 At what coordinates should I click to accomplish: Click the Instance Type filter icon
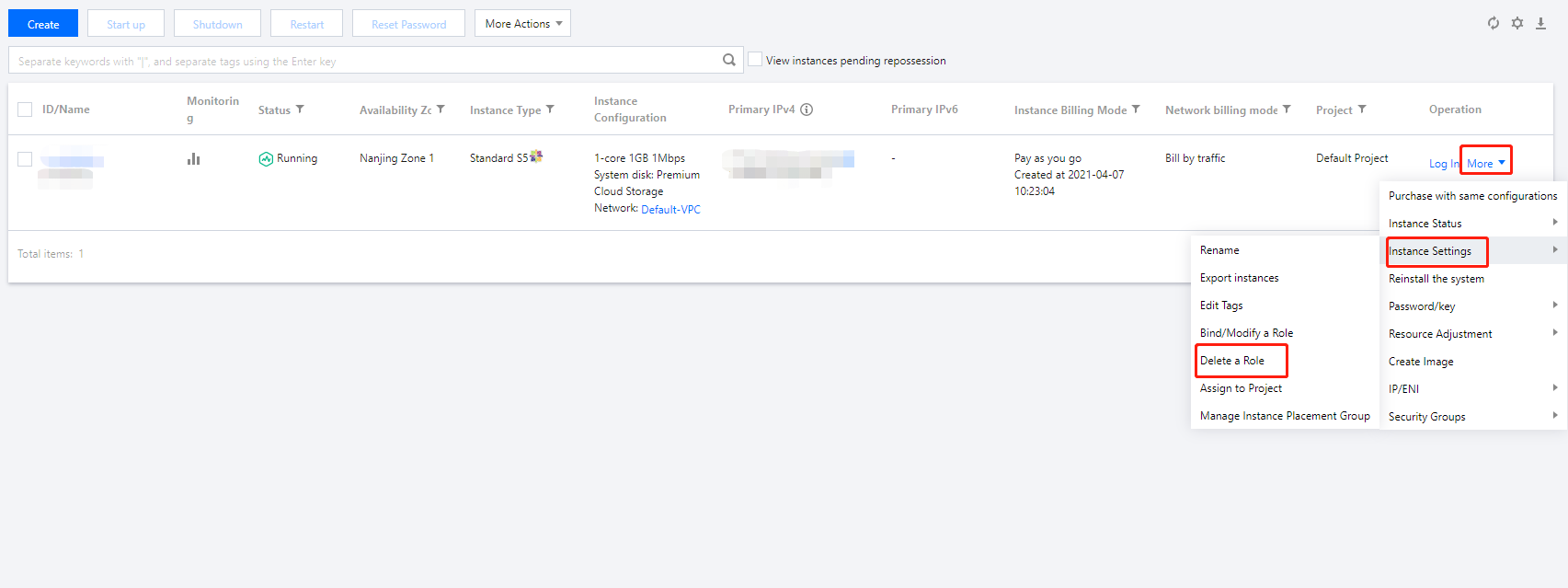pyautogui.click(x=550, y=110)
